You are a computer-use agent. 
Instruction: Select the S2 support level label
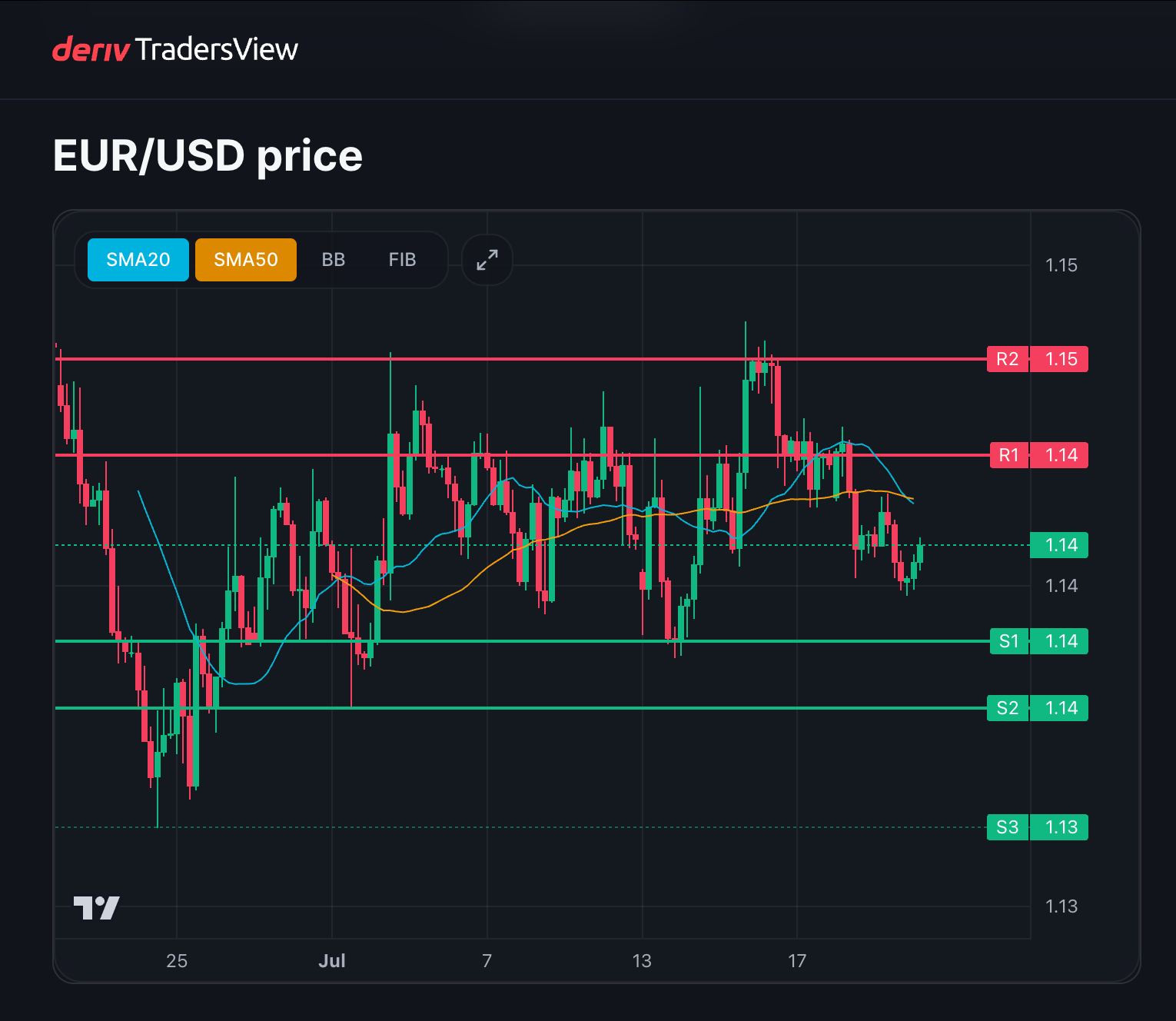(1008, 708)
